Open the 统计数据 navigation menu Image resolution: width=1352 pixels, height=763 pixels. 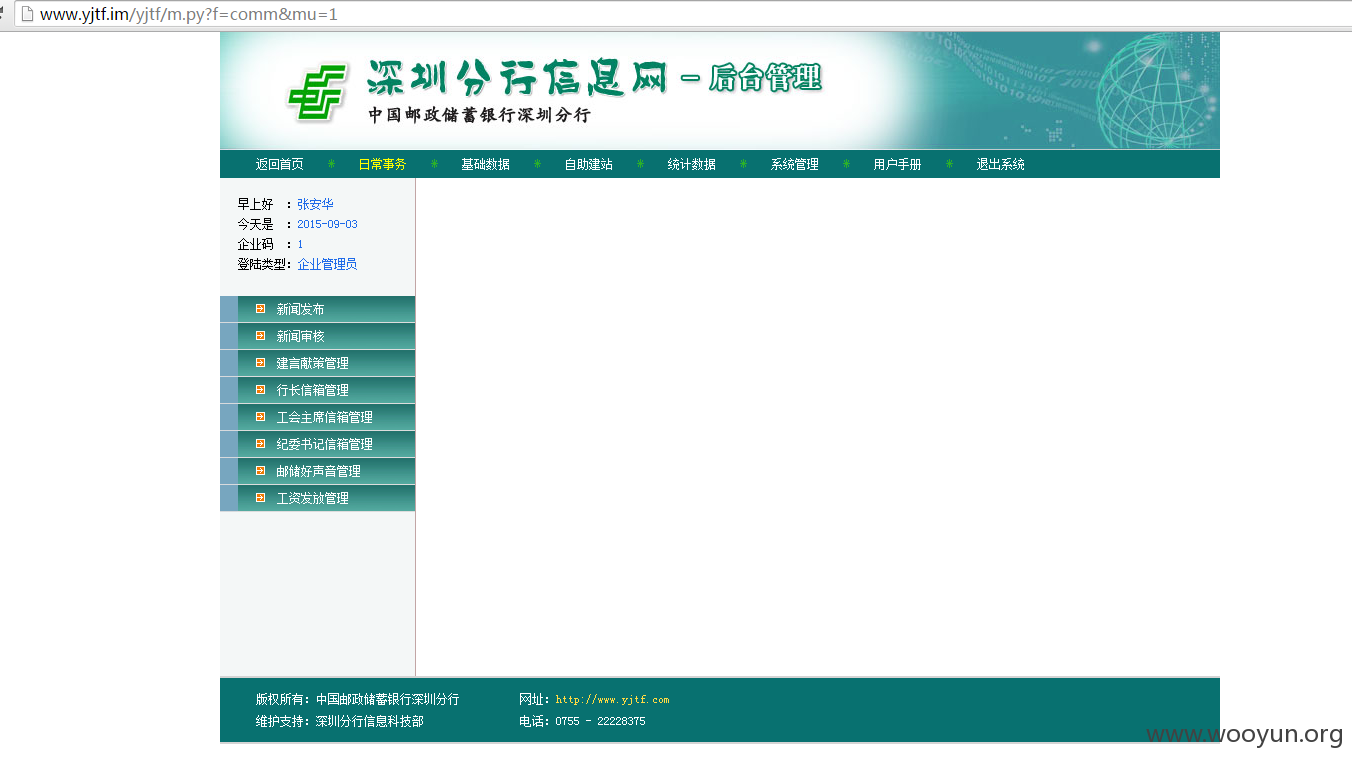(x=691, y=164)
